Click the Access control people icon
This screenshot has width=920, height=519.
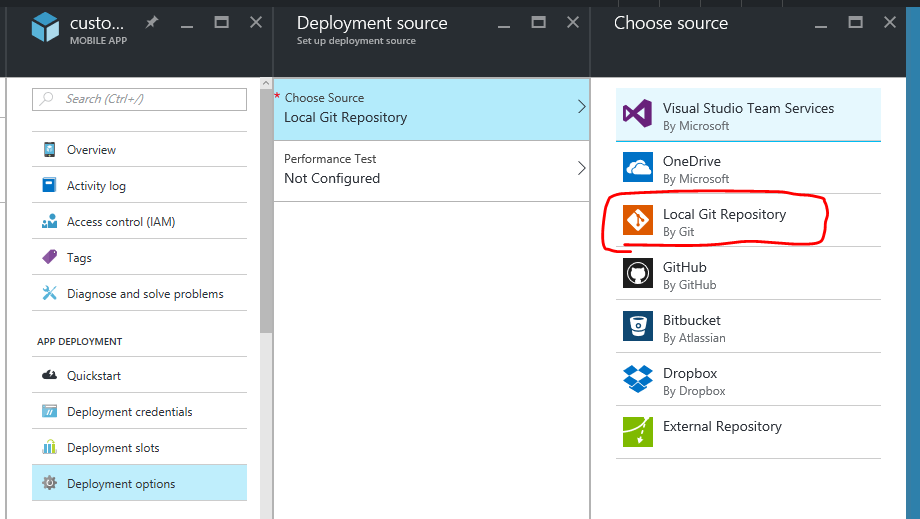pyautogui.click(x=49, y=221)
